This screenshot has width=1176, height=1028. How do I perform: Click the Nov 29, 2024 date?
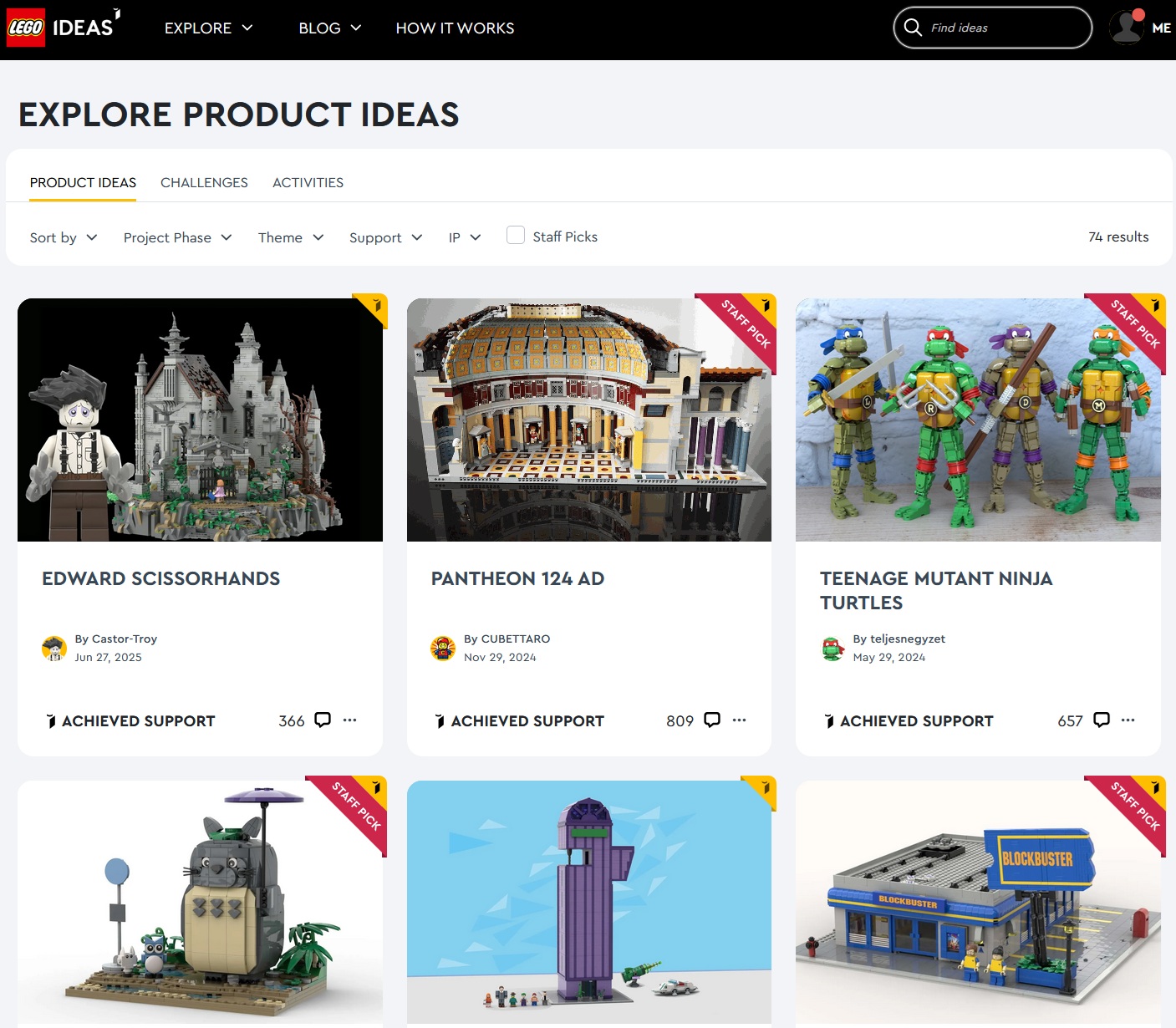pyautogui.click(x=501, y=657)
